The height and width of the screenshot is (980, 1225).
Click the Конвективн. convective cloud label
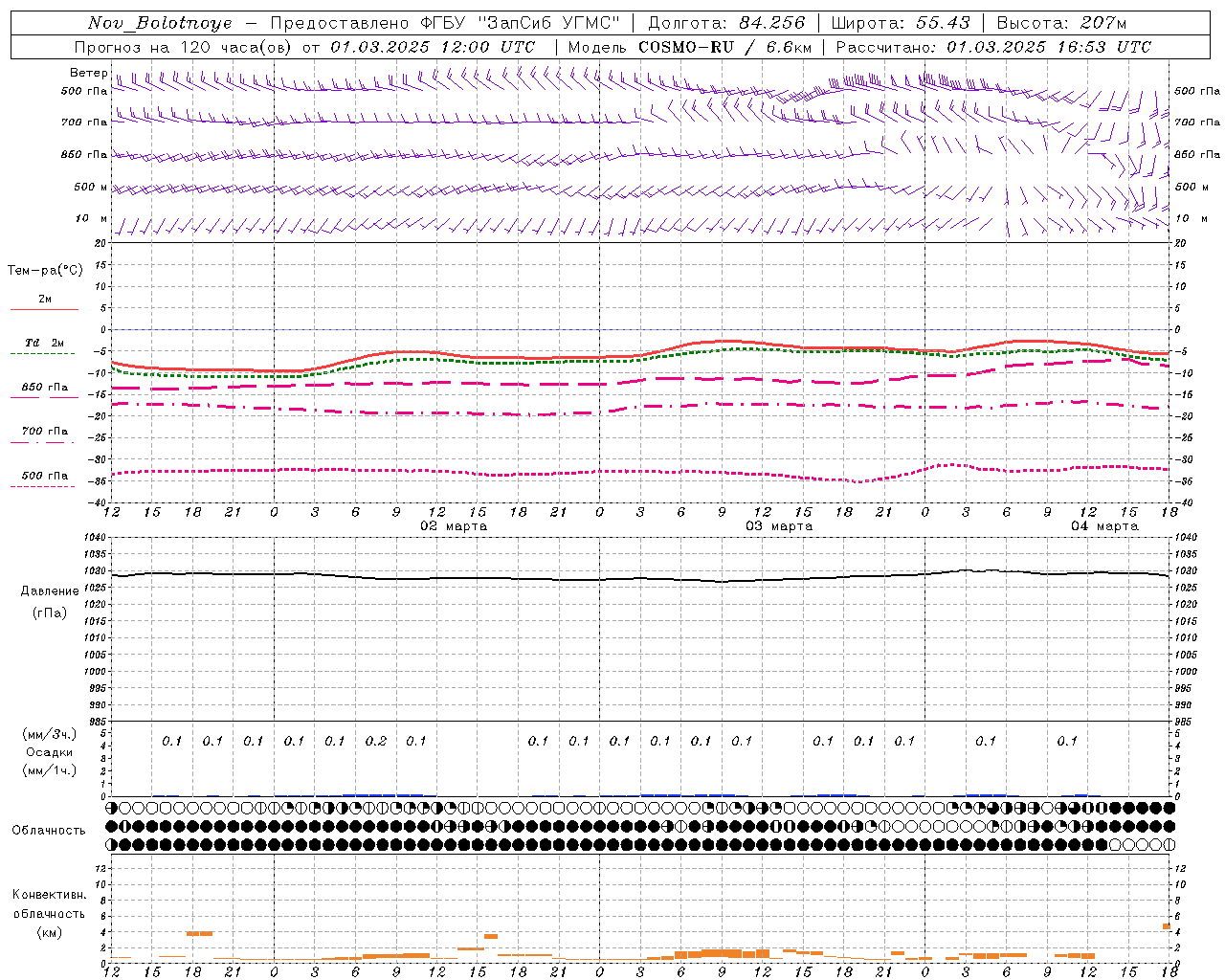tap(49, 895)
